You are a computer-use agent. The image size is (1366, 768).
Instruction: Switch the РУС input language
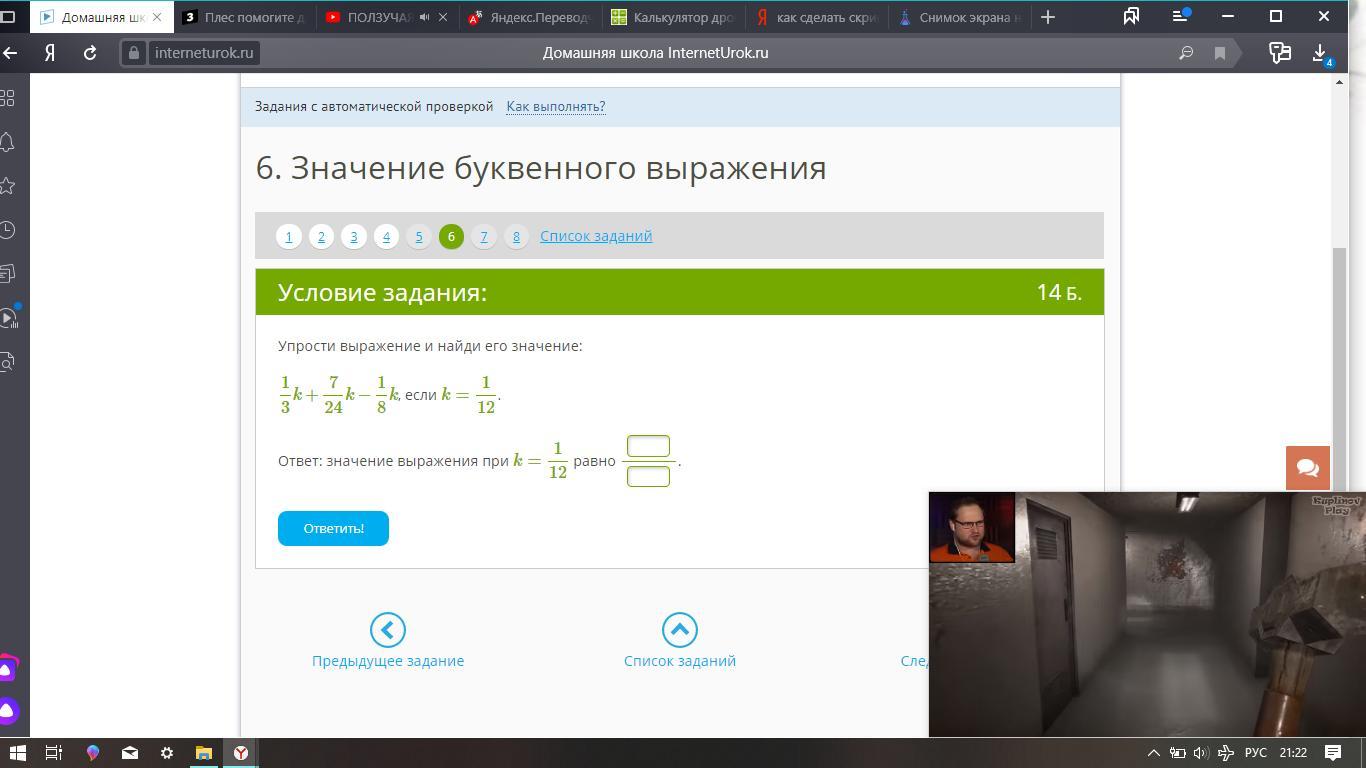1255,753
